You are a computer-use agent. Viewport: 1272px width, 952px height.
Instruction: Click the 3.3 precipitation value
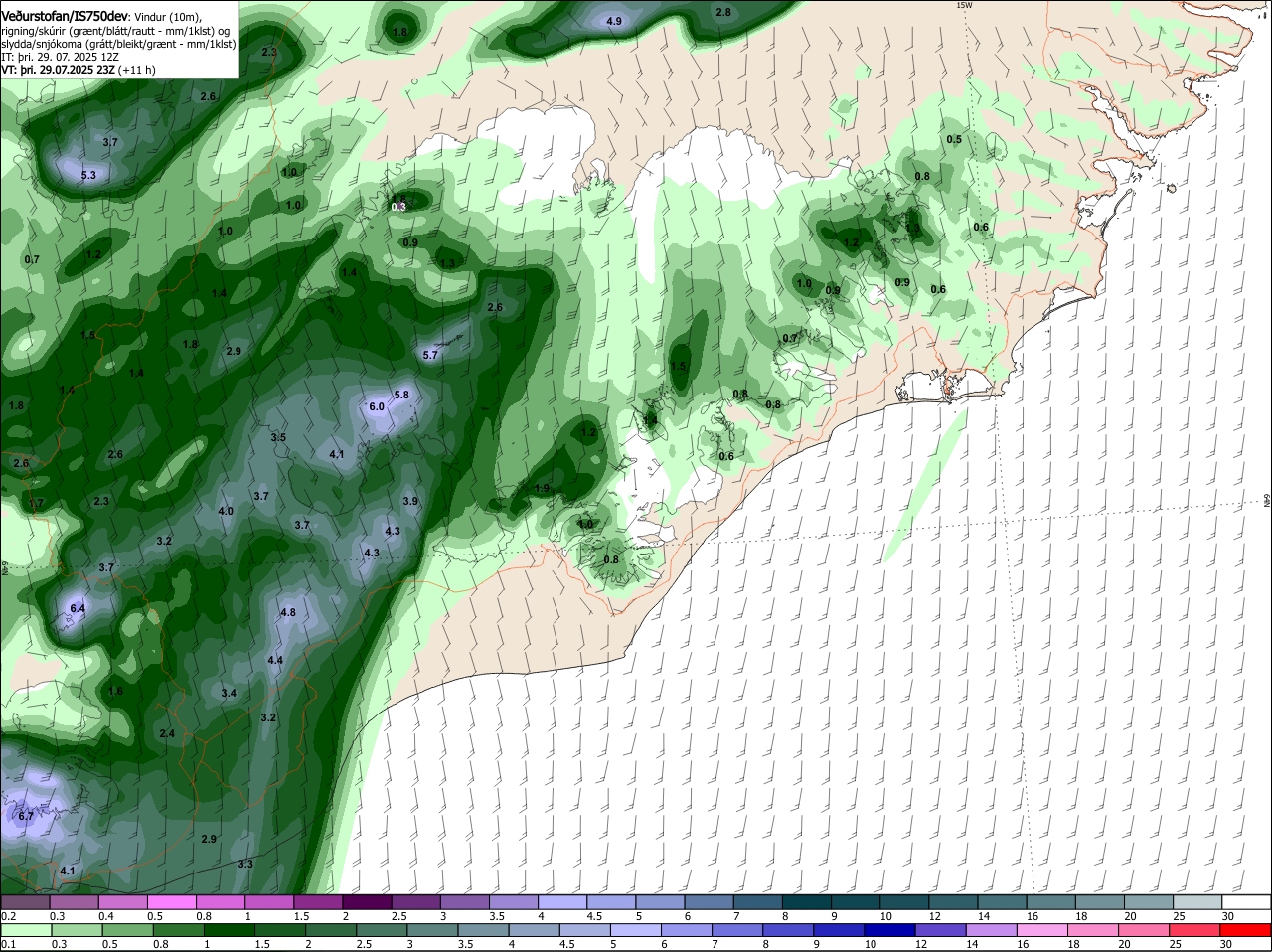pyautogui.click(x=245, y=864)
